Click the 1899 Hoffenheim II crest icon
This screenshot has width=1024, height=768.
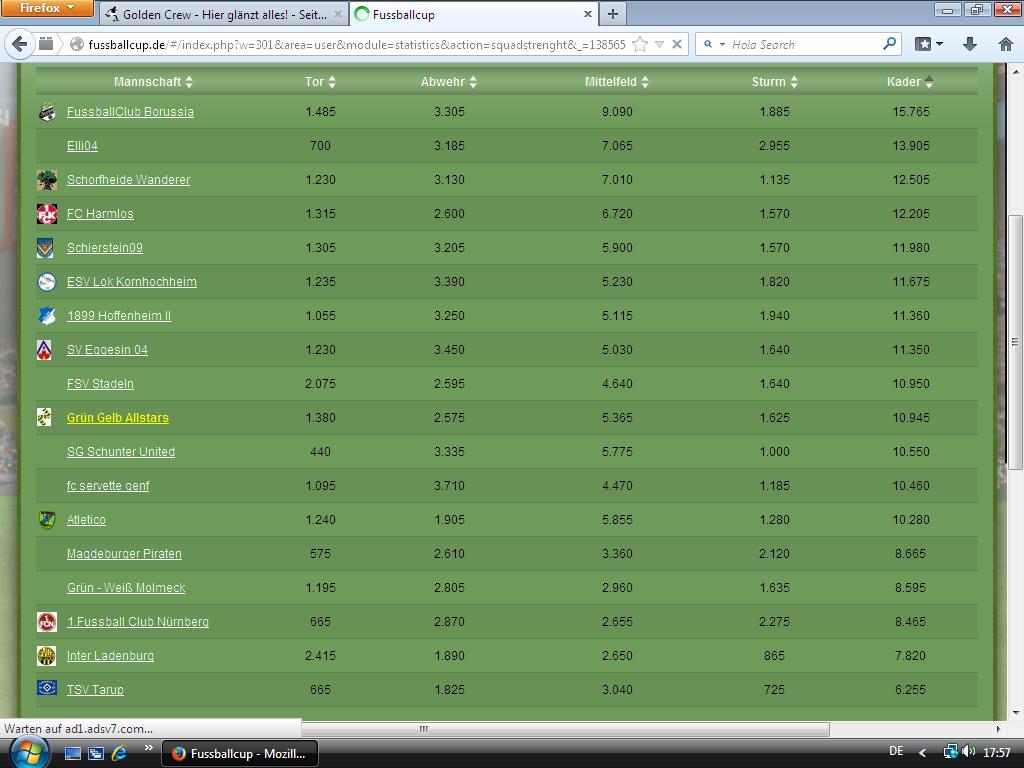(46, 316)
